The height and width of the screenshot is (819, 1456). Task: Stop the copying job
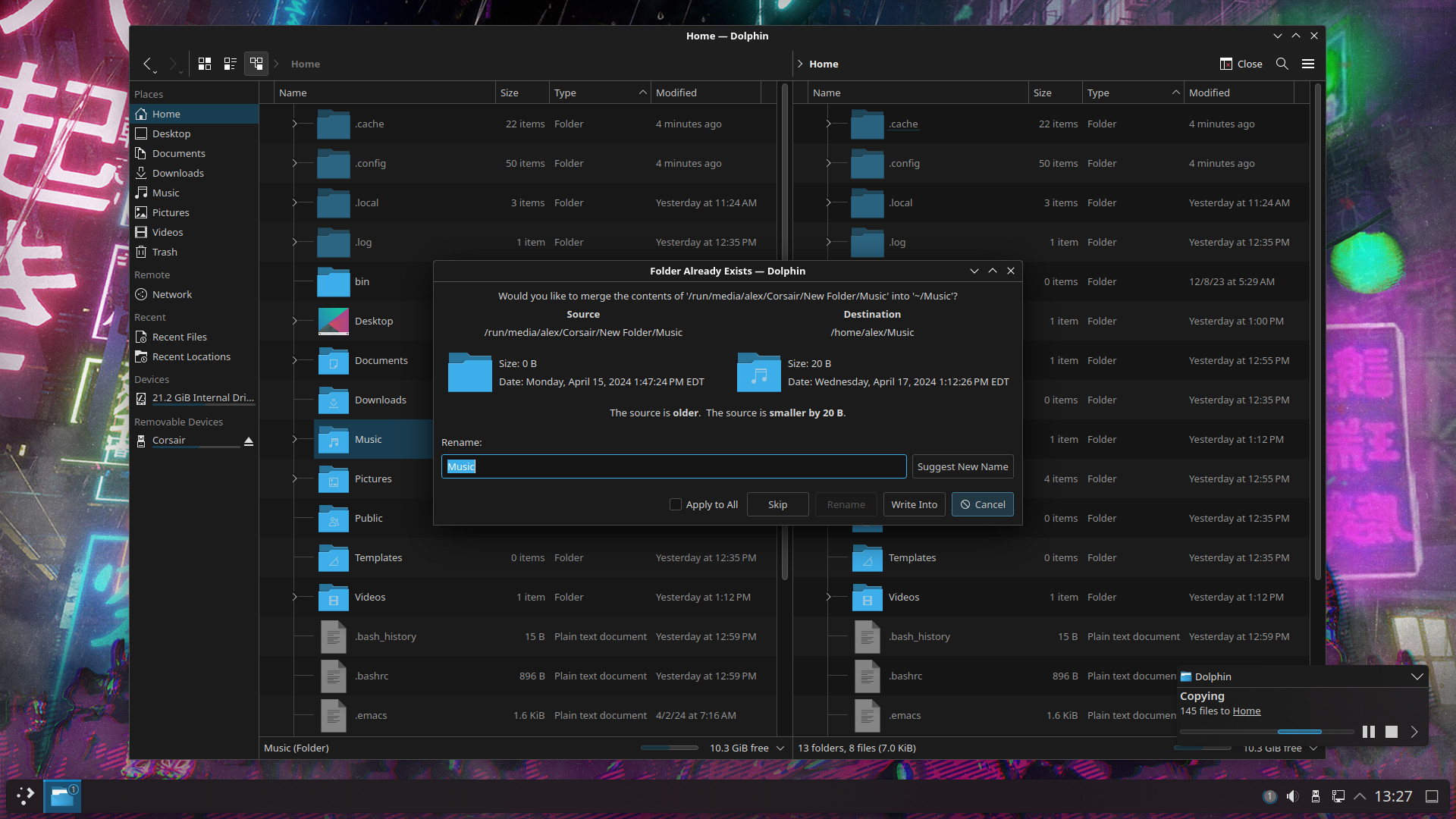point(1392,732)
